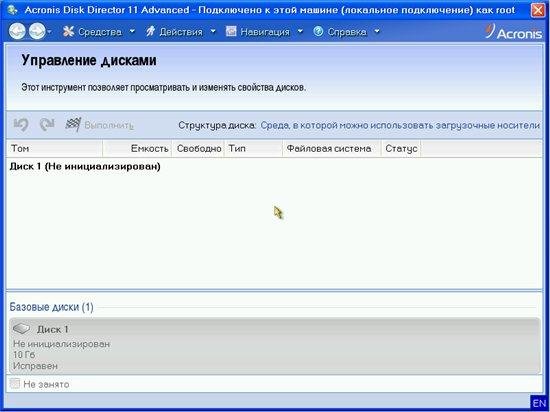This screenshot has height=412, width=550.
Task: Click the redo arrow icon
Action: tap(47, 124)
